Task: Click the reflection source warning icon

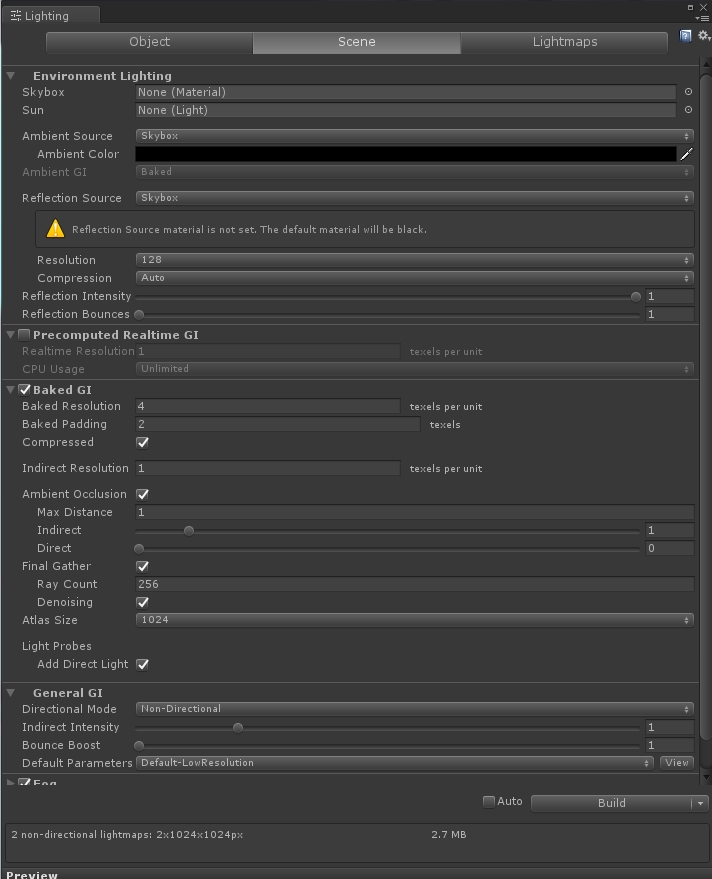Action: 55,229
